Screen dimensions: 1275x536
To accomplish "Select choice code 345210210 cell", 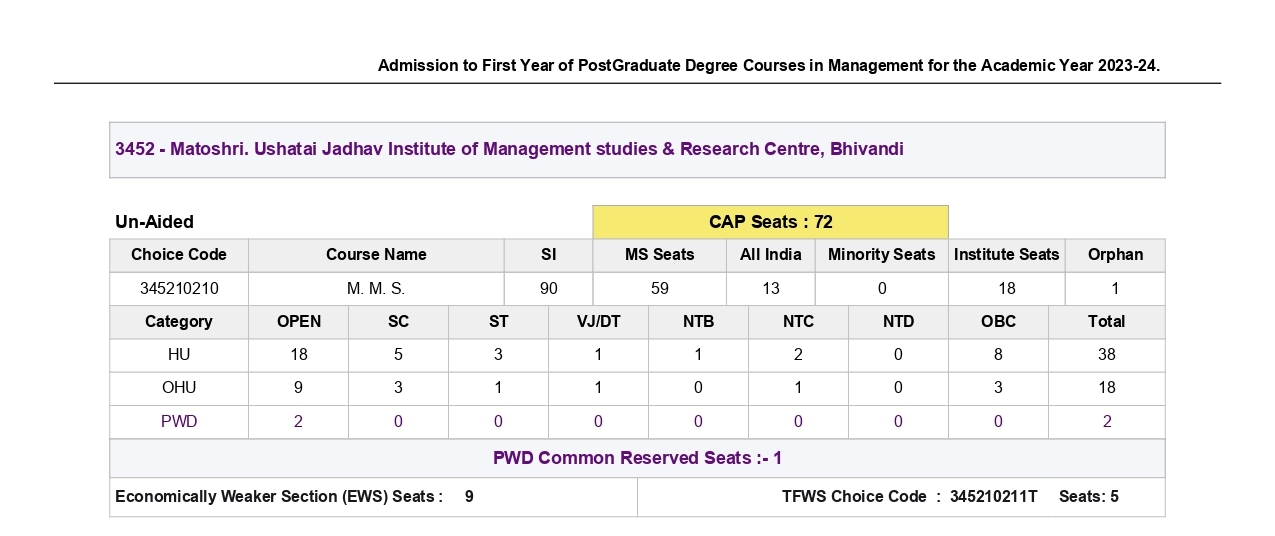I will coord(179,288).
